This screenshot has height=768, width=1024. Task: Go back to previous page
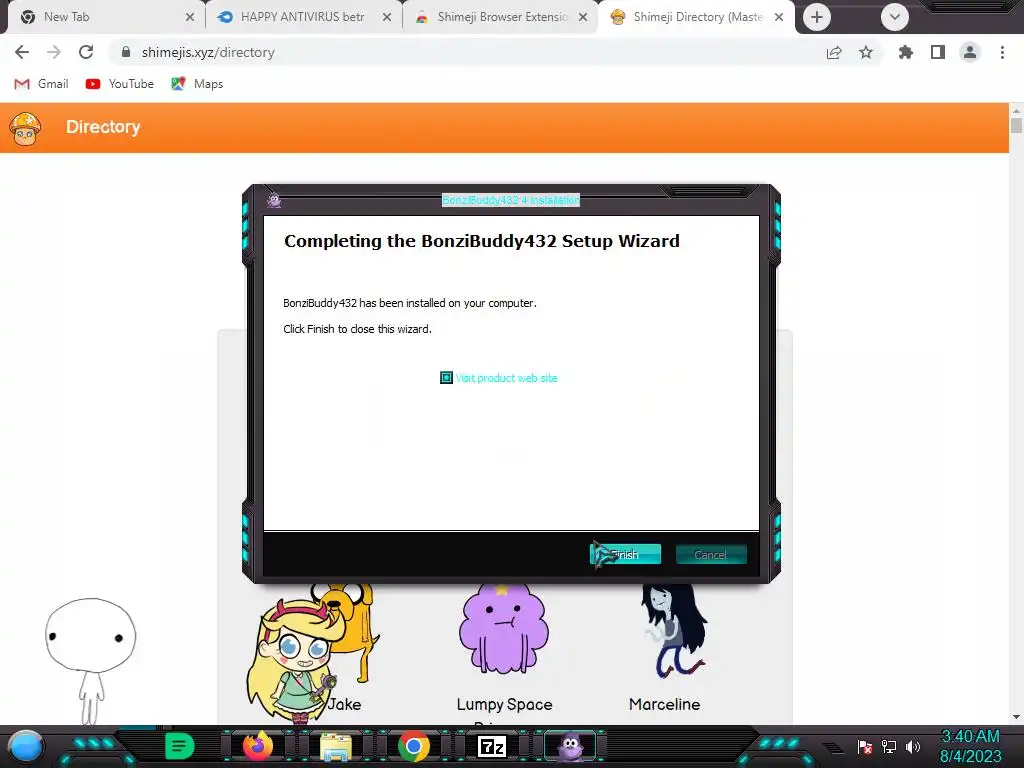(22, 52)
